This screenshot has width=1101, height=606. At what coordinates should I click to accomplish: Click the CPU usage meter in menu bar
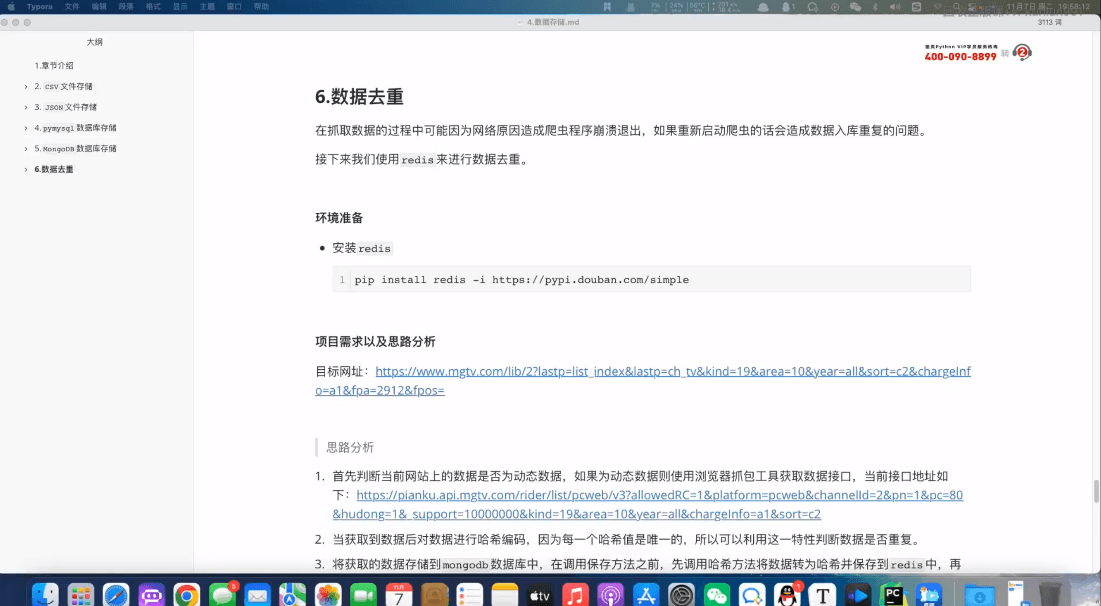655,6
